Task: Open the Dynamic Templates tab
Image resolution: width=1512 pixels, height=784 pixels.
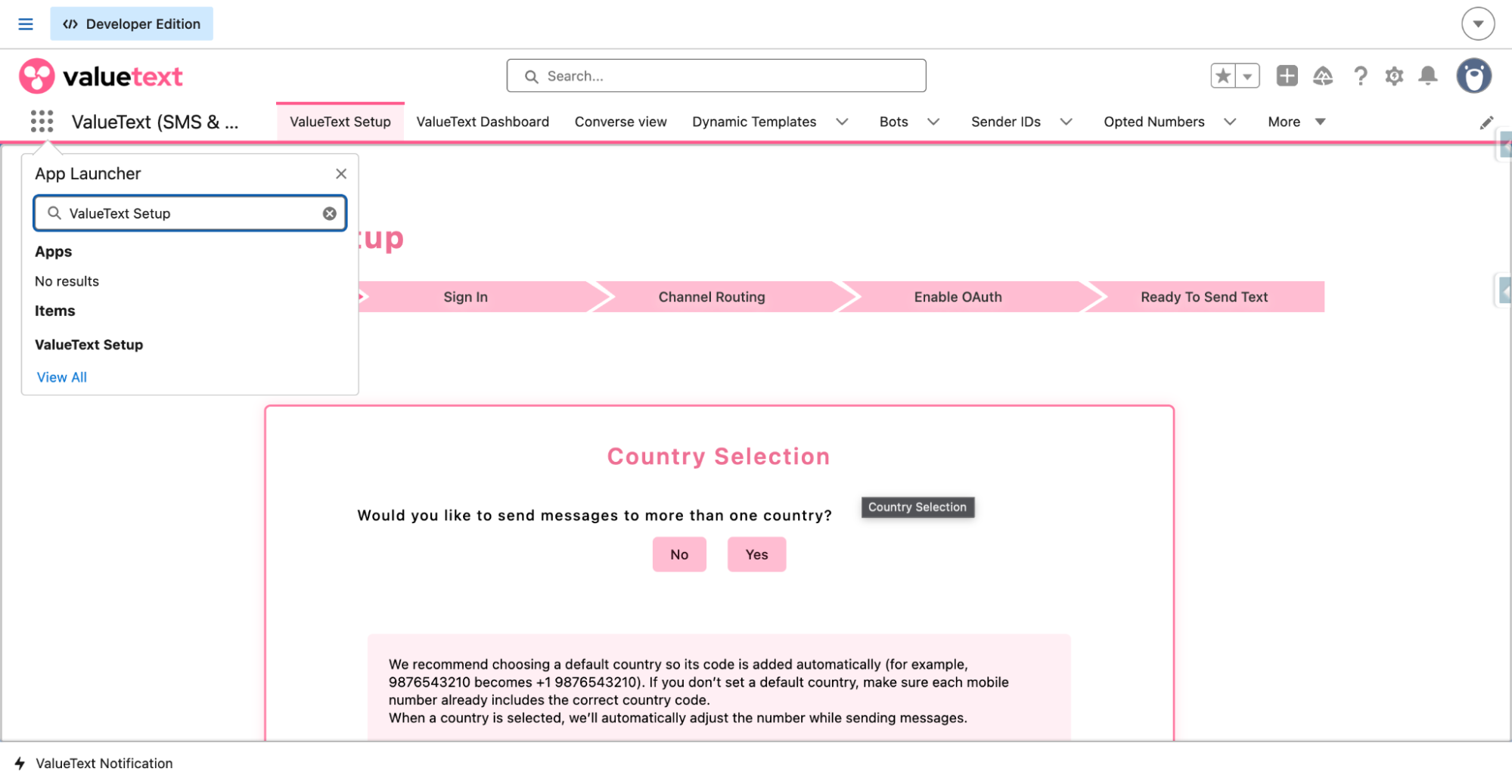Action: 754,122
